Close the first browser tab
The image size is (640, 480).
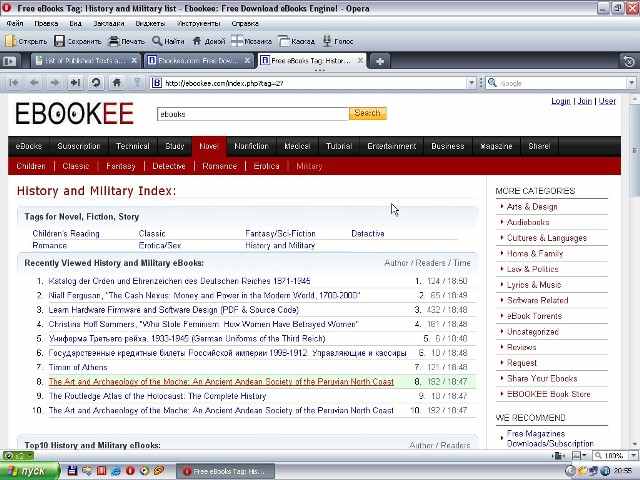(134, 60)
